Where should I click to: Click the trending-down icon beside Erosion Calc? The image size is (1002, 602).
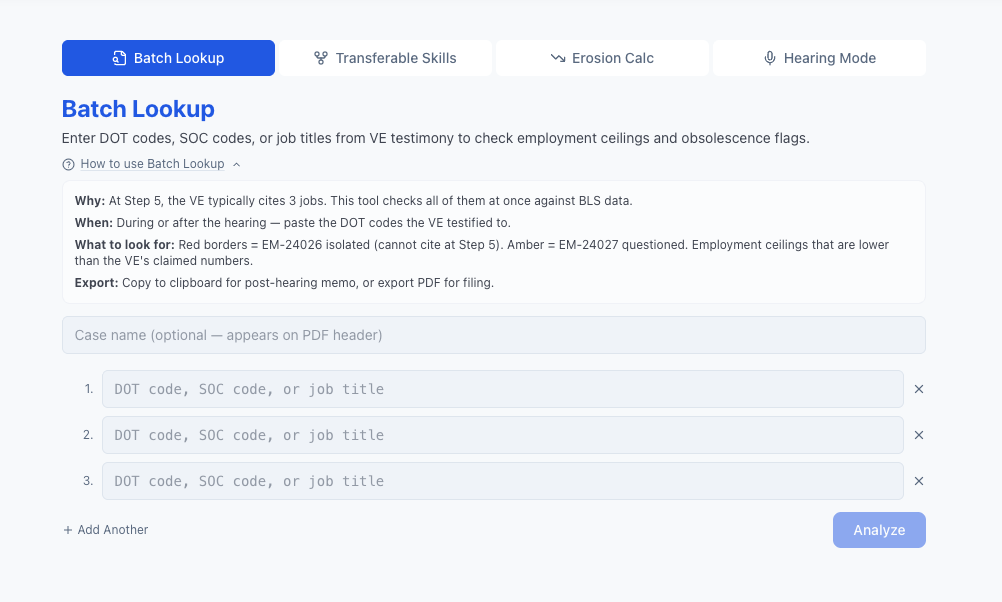point(558,58)
